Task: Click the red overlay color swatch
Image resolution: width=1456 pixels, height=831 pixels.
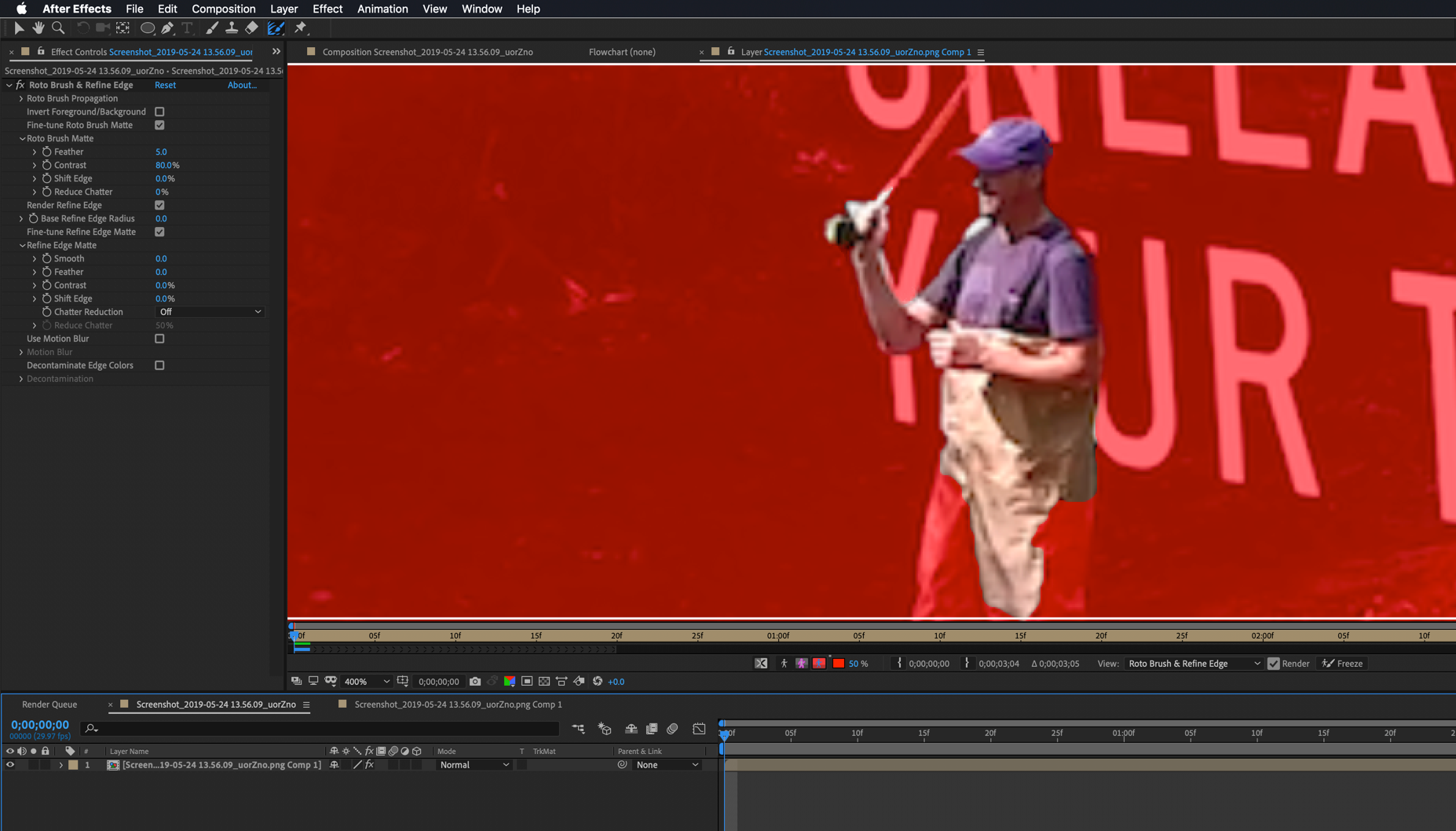Action: click(839, 664)
